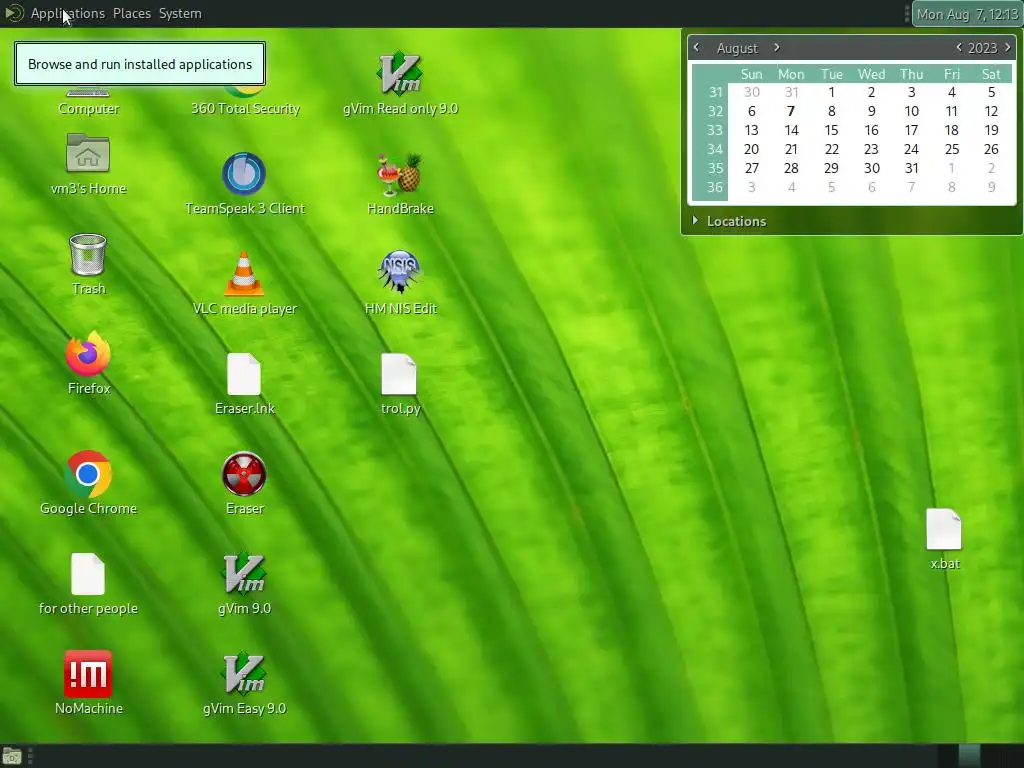This screenshot has width=1024, height=768.
Task: Select August 15 in the calendar
Action: pyautogui.click(x=831, y=130)
